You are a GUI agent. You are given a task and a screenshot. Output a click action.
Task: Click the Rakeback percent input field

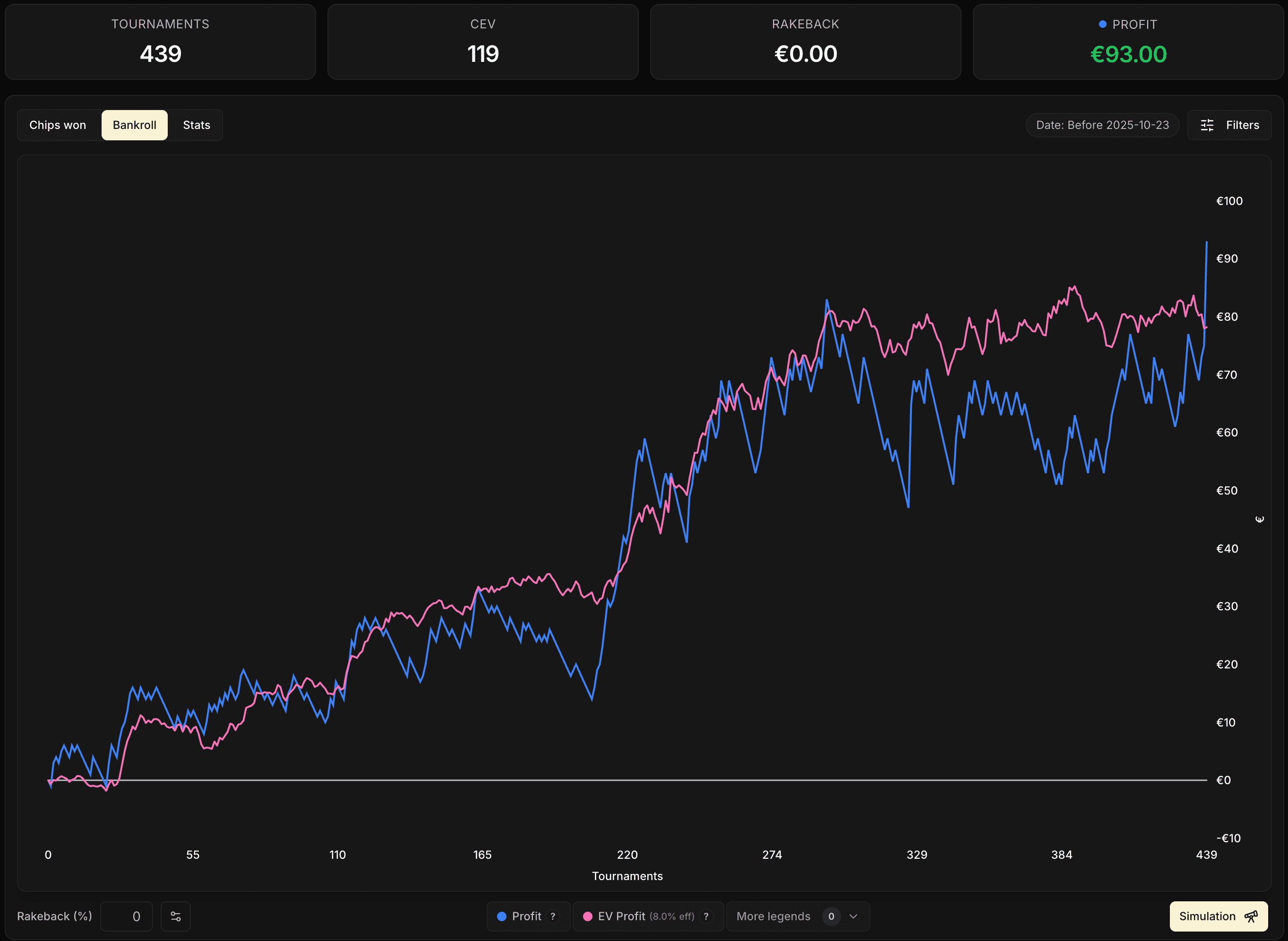[127, 916]
